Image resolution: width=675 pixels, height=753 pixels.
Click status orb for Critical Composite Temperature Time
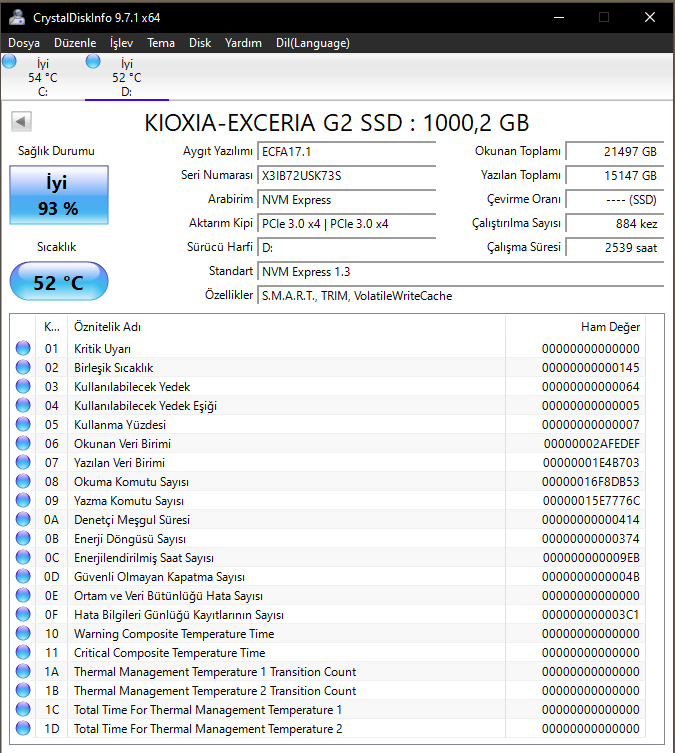point(23,653)
